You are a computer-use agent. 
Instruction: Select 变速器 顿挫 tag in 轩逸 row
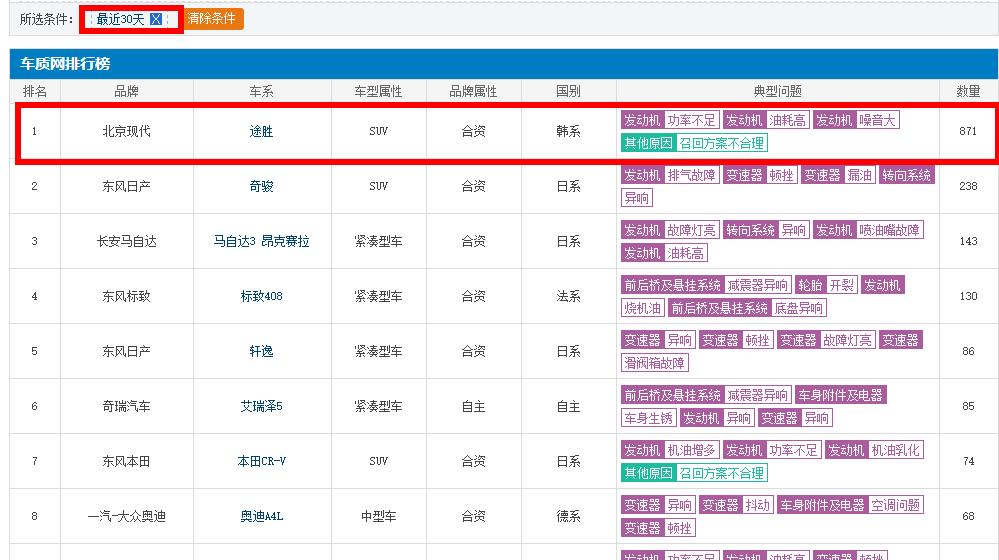coord(736,340)
